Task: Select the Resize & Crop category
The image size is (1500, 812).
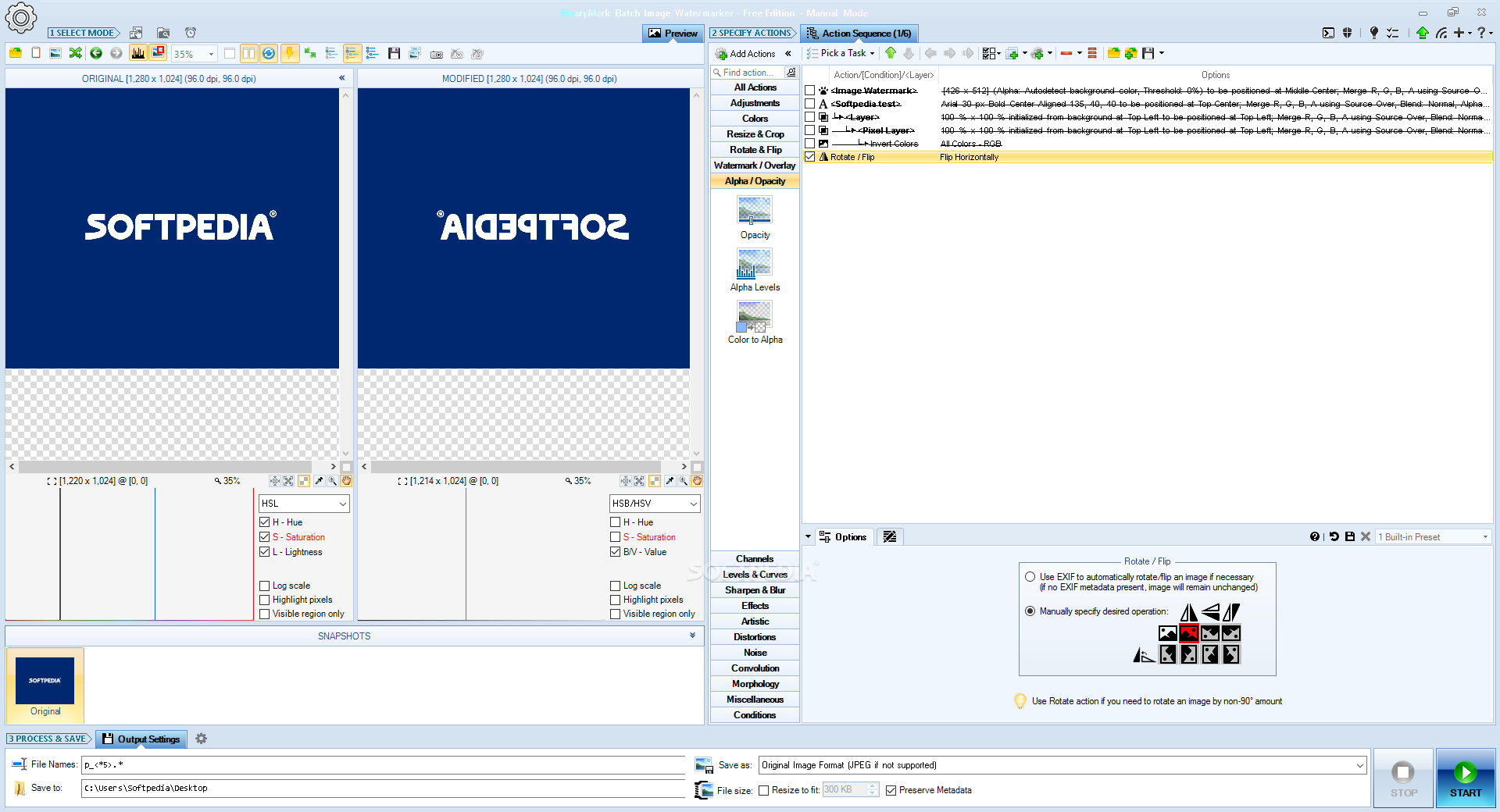Action: 755,134
